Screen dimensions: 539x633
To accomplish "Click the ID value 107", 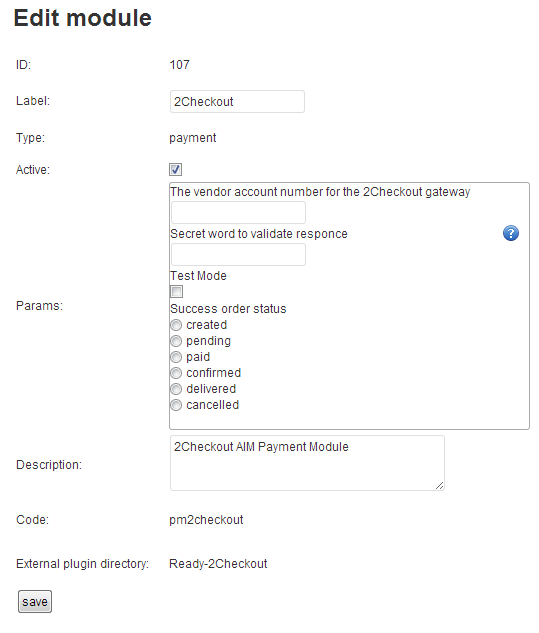I will coord(180,65).
